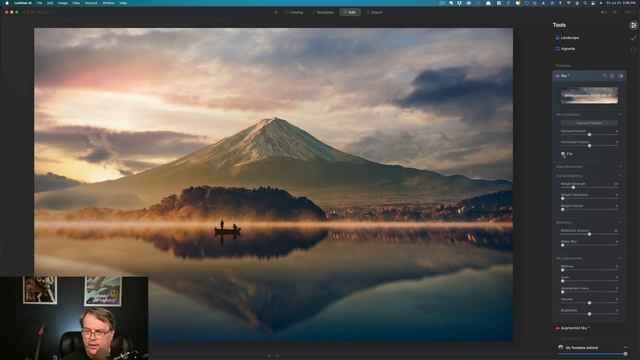Click the circular icon below the brush icon
Image resolution: width=640 pixels, height=360 pixels.
pos(633,50)
